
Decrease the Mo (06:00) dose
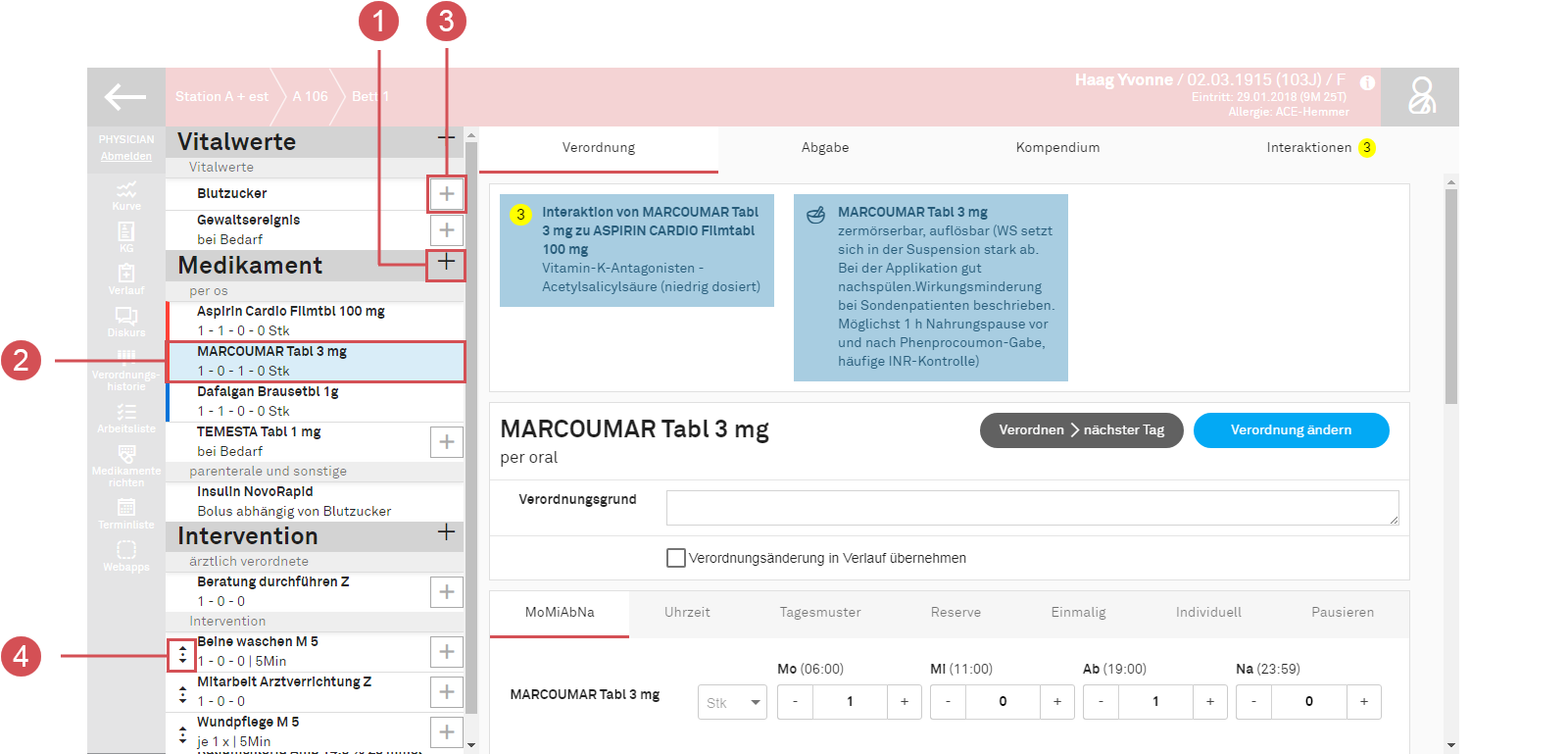[x=796, y=702]
